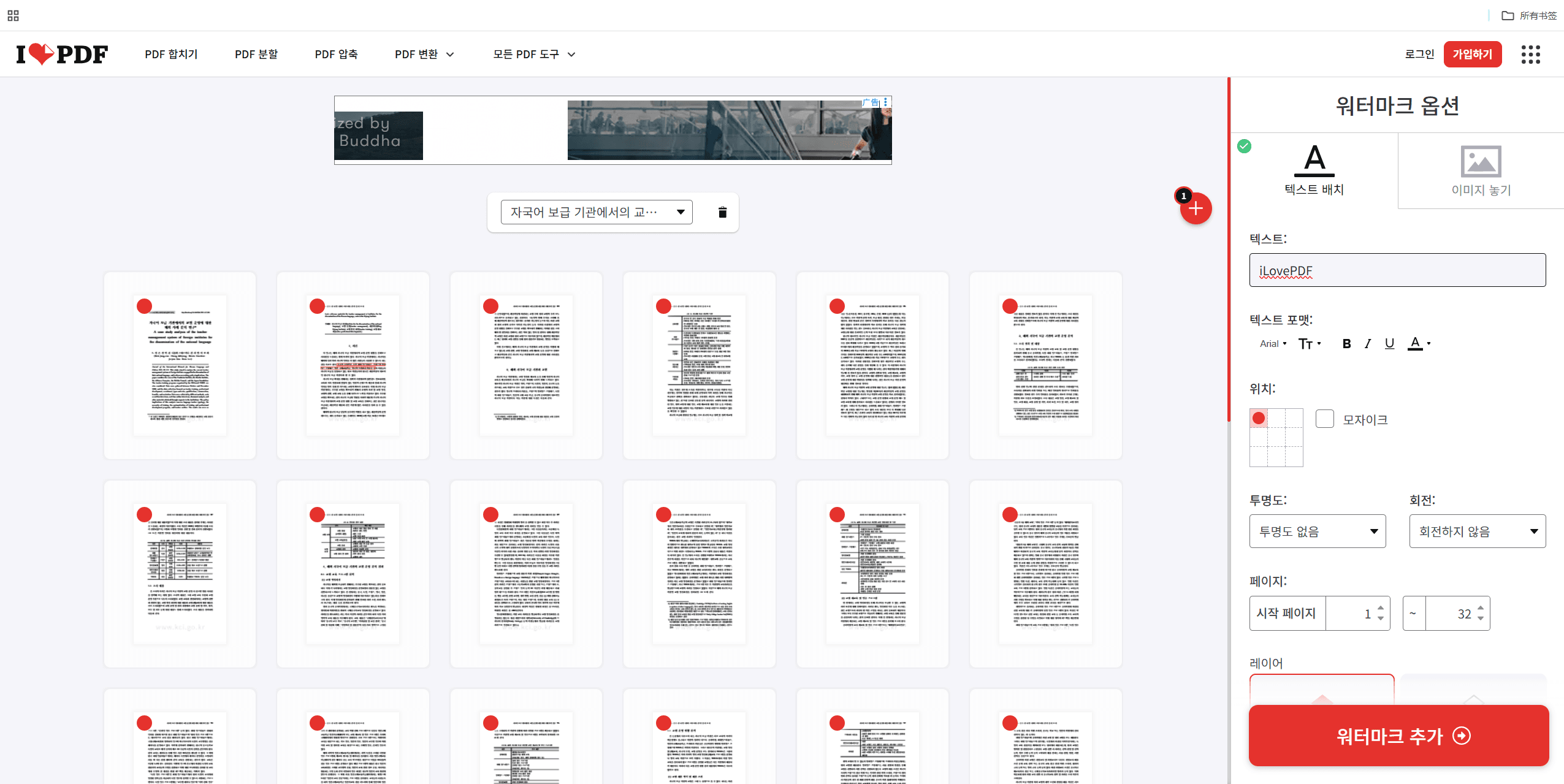Click the arrow icon in 워터마크 추가 button
Screen dimensions: 1564x784
[x=1462, y=736]
